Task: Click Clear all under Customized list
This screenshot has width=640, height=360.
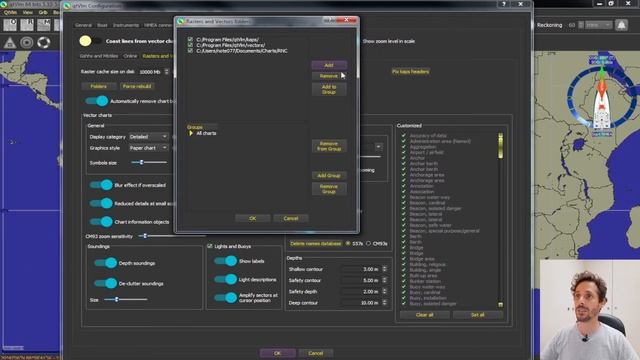Action: tap(424, 315)
